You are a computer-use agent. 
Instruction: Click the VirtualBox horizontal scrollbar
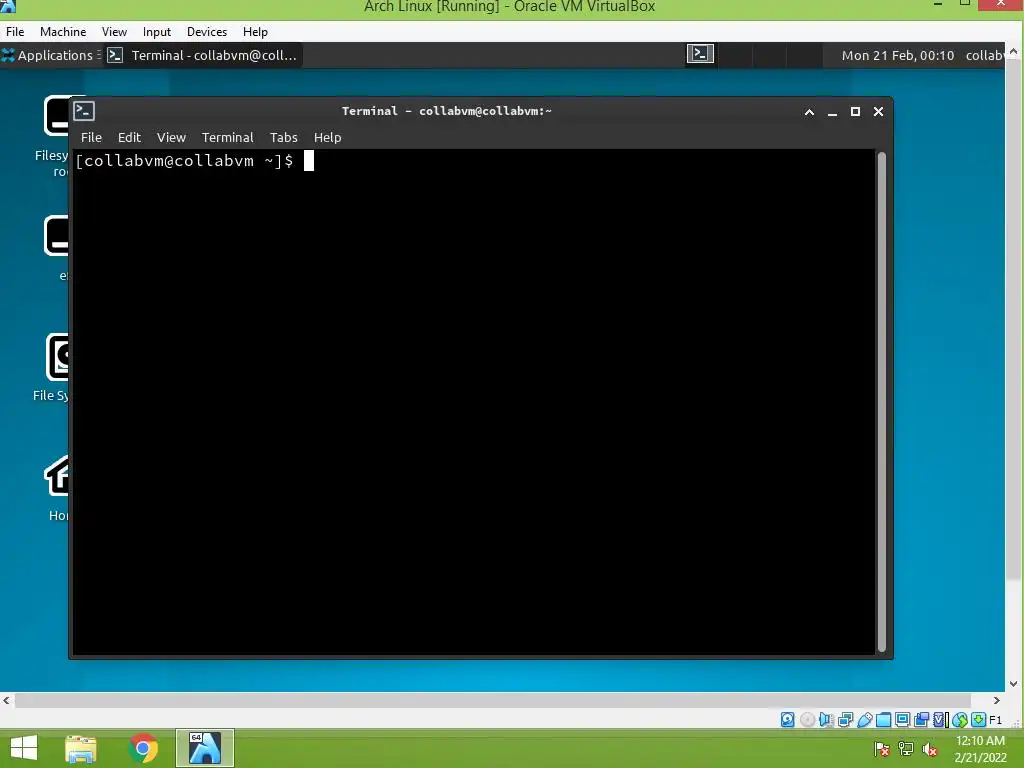tap(493, 700)
